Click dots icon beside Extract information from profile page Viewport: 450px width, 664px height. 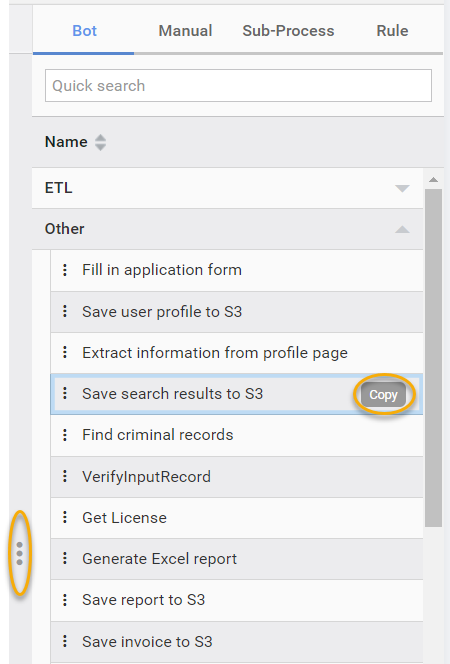pos(65,352)
